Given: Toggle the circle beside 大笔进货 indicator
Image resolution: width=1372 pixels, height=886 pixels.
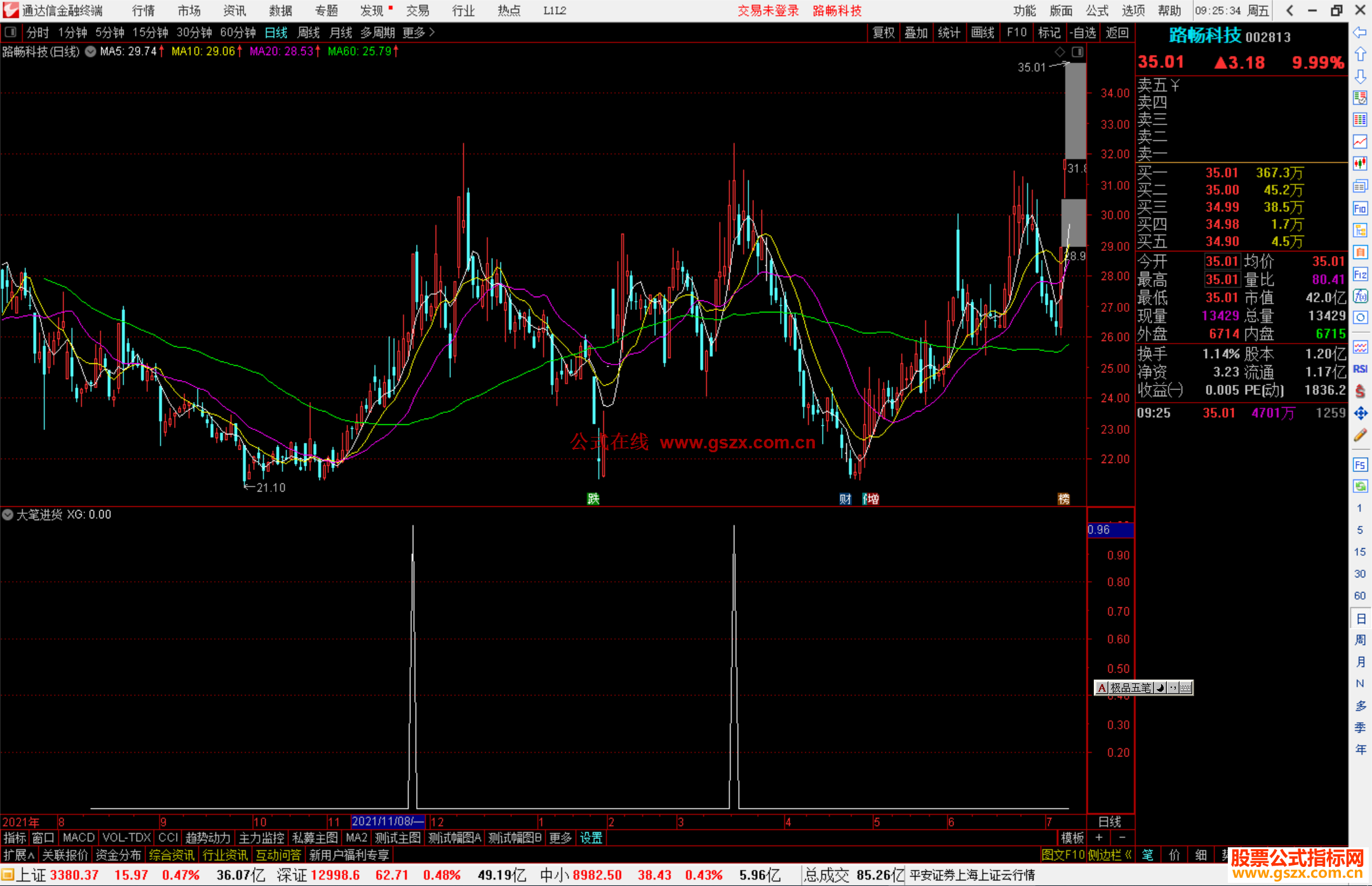Looking at the screenshot, I should click(x=8, y=514).
